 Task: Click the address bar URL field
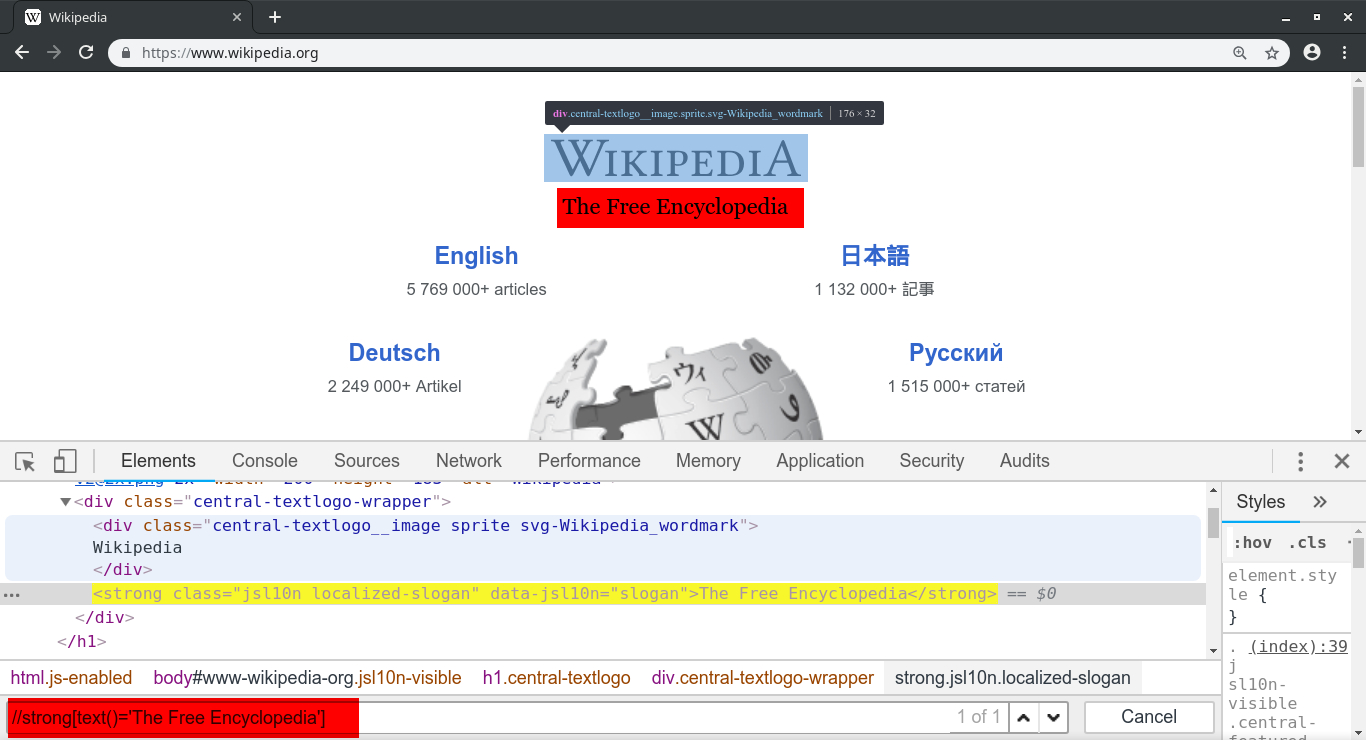click(680, 53)
